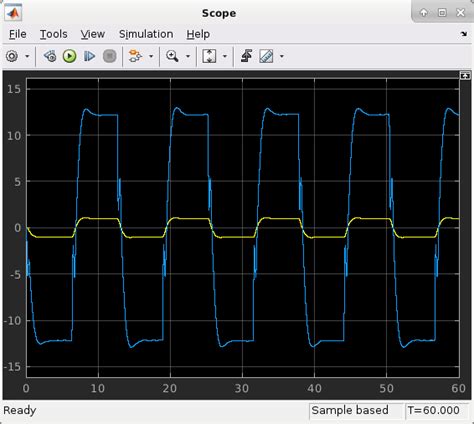Open Configuration Properties gear icon
Image resolution: width=474 pixels, height=424 pixels.
click(x=12, y=56)
